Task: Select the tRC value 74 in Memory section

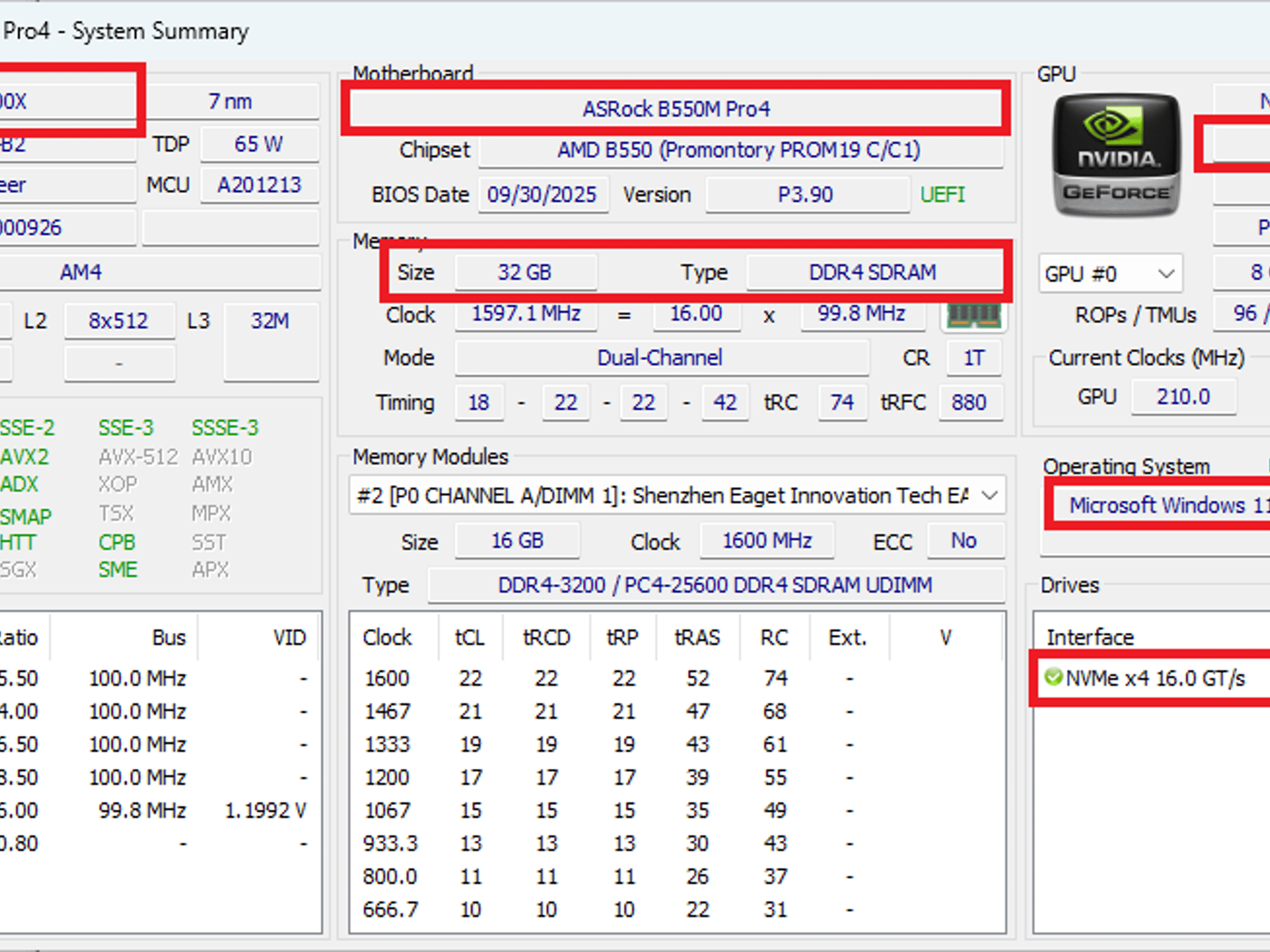Action: point(842,402)
